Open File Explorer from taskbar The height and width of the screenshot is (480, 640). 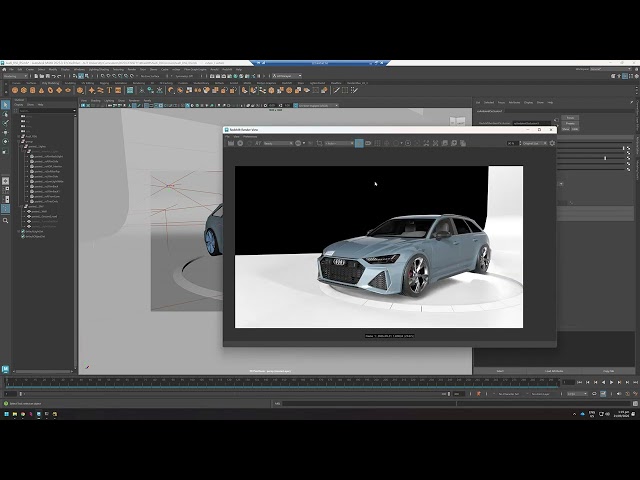(x=15, y=414)
